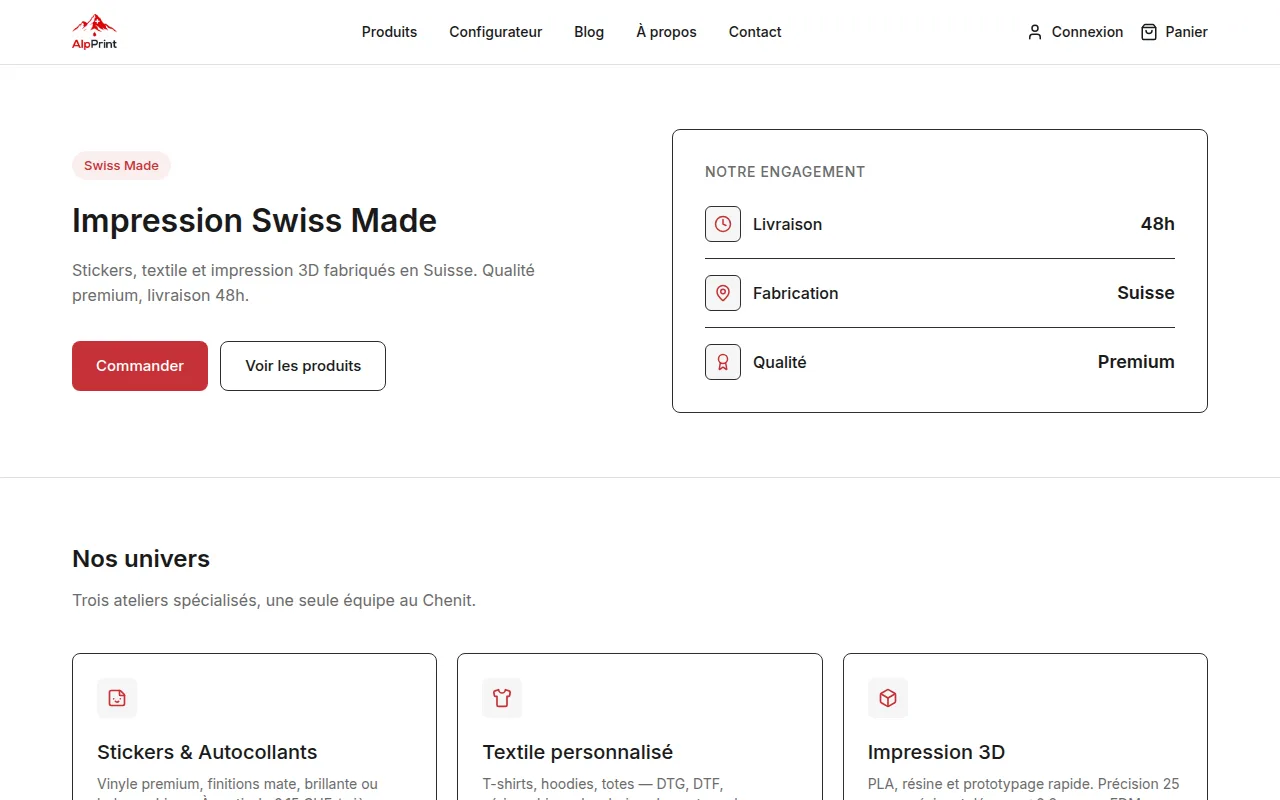The image size is (1280, 800).
Task: Click the Nos univers heading
Action: pos(141,559)
